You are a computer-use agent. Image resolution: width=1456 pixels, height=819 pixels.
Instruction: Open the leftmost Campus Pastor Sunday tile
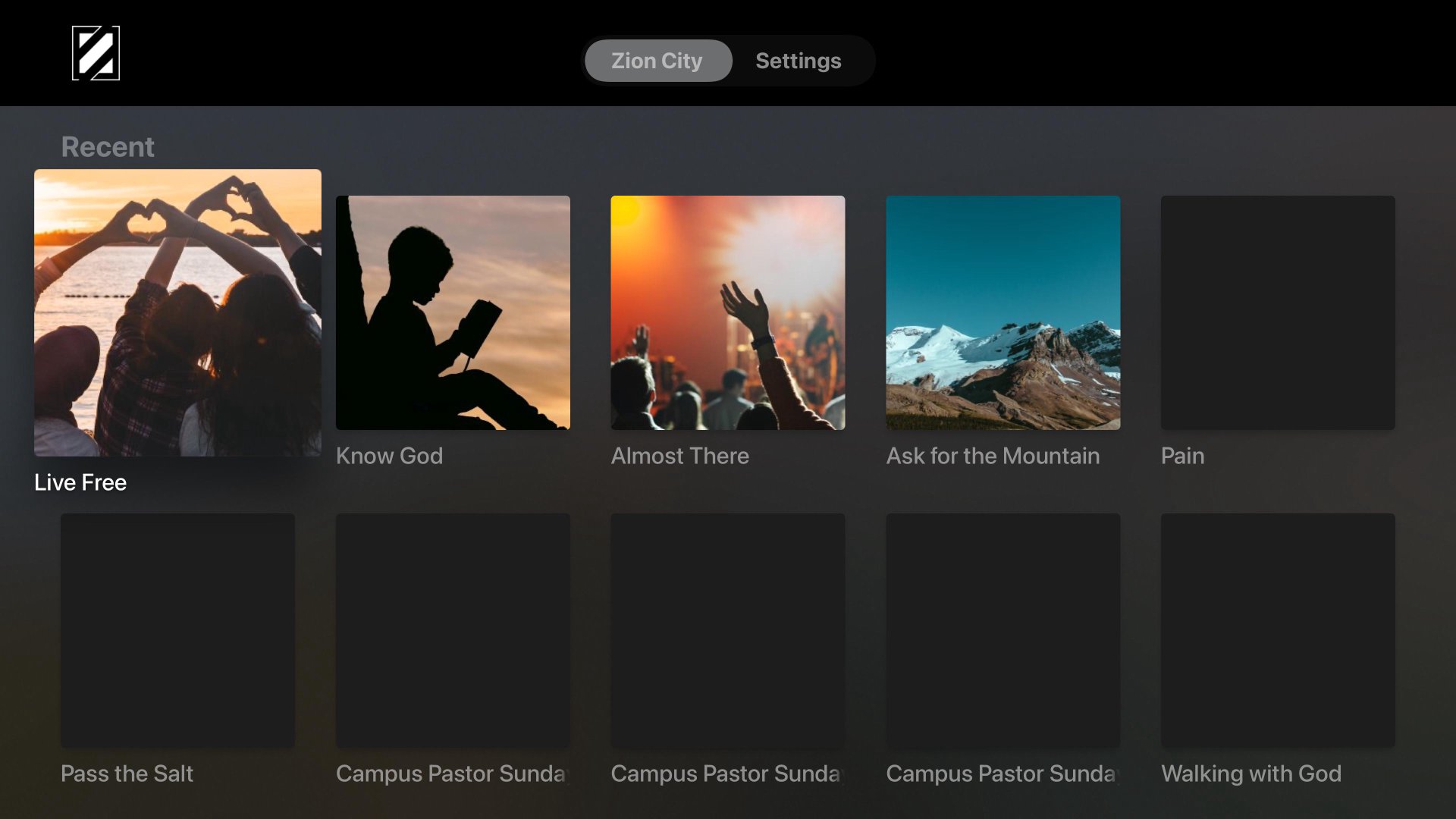tap(453, 630)
